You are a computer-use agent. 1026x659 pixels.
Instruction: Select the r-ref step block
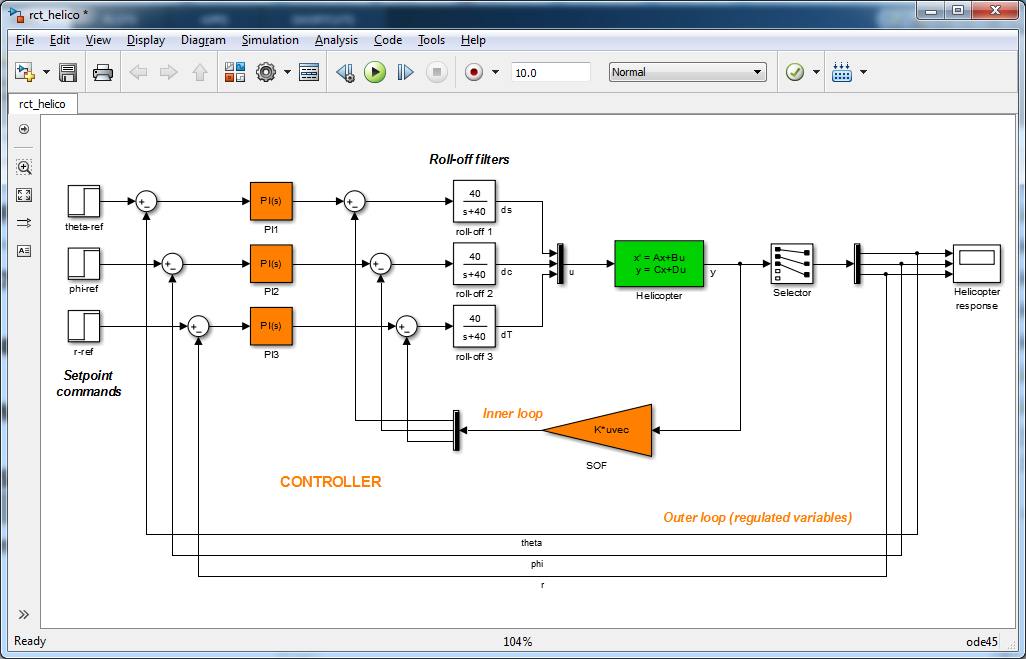(84, 326)
